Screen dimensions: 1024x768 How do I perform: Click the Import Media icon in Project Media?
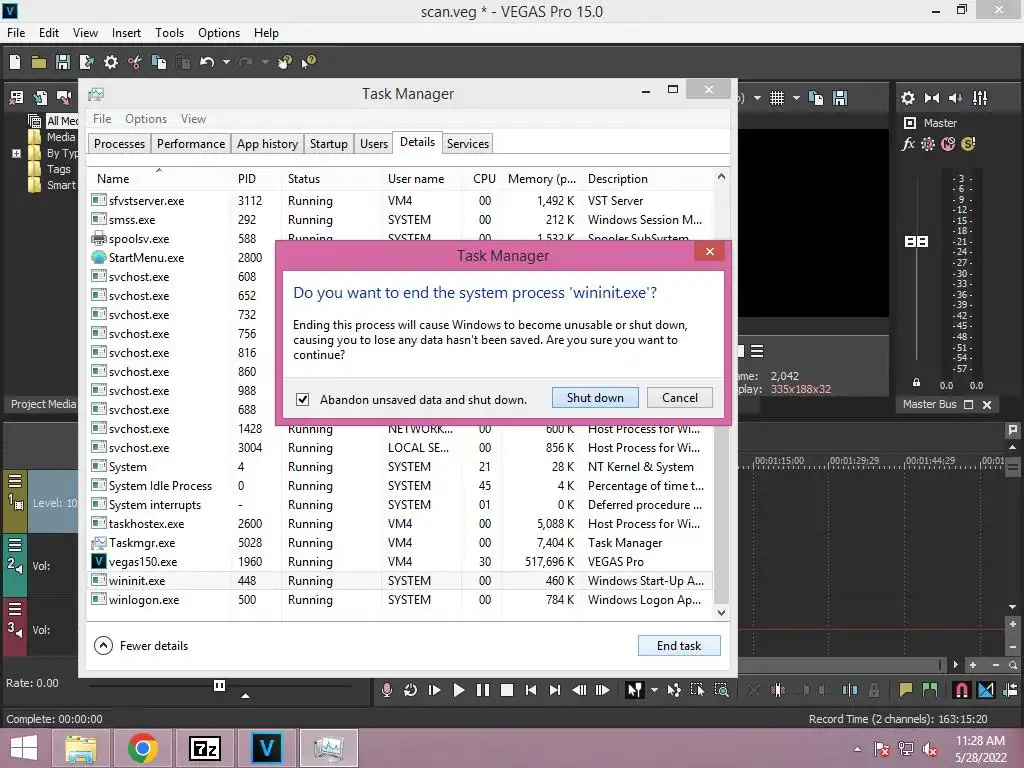pyautogui.click(x=40, y=98)
